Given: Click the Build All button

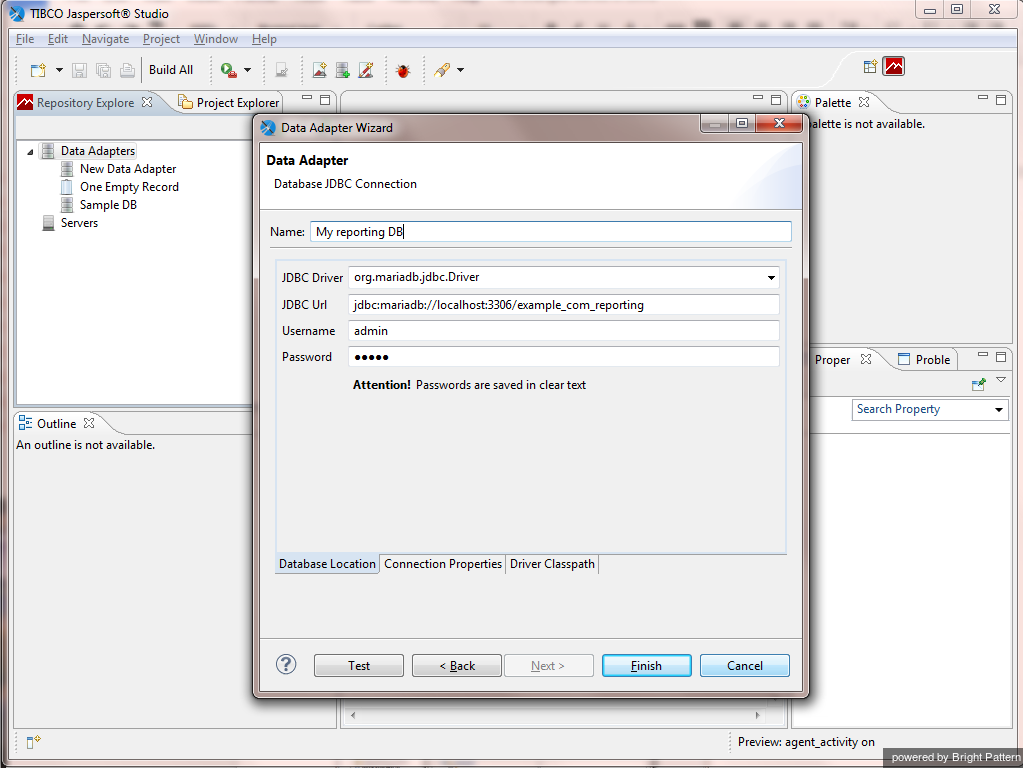Looking at the screenshot, I should (x=171, y=70).
